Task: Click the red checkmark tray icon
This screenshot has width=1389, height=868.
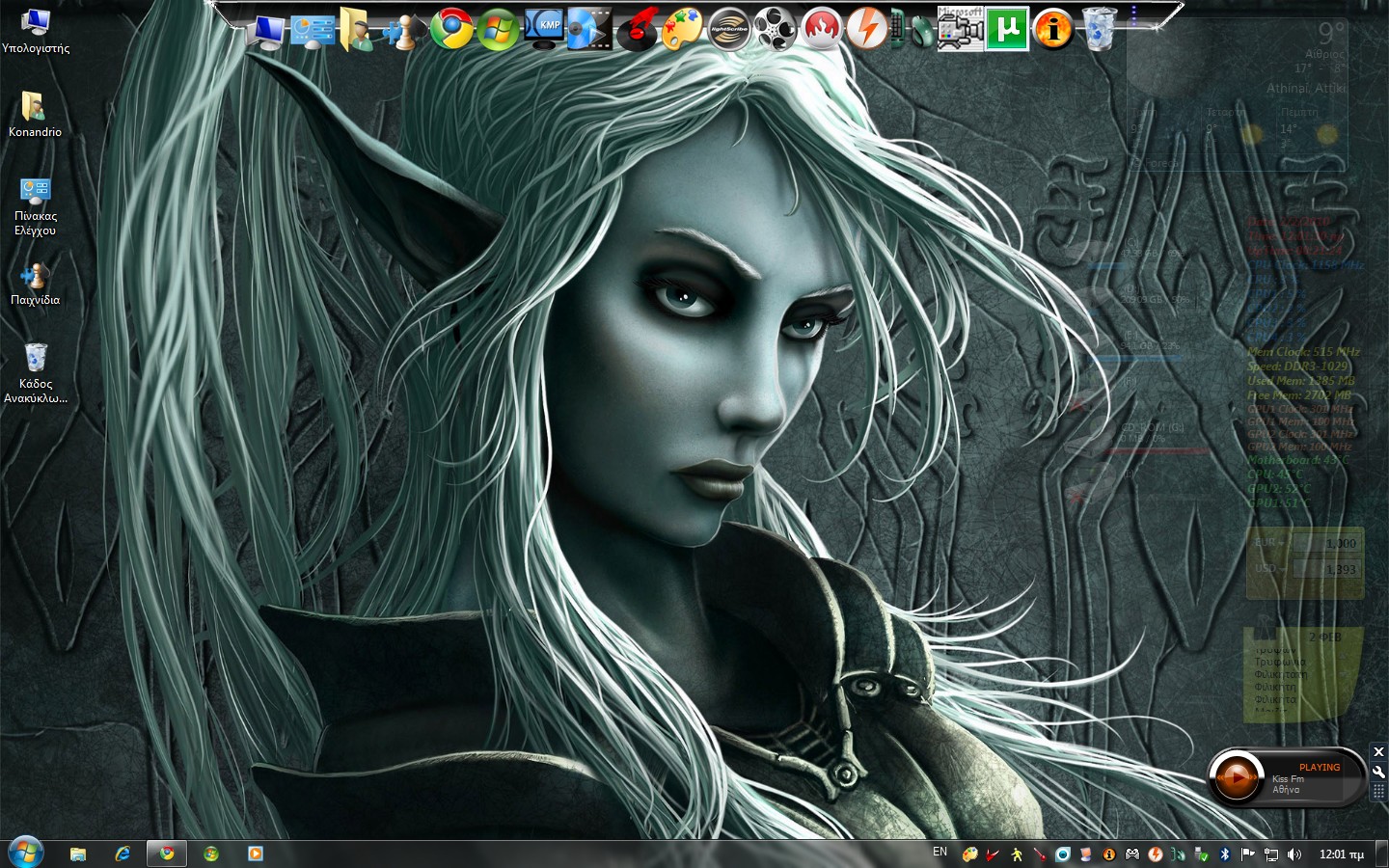Action: 993,854
